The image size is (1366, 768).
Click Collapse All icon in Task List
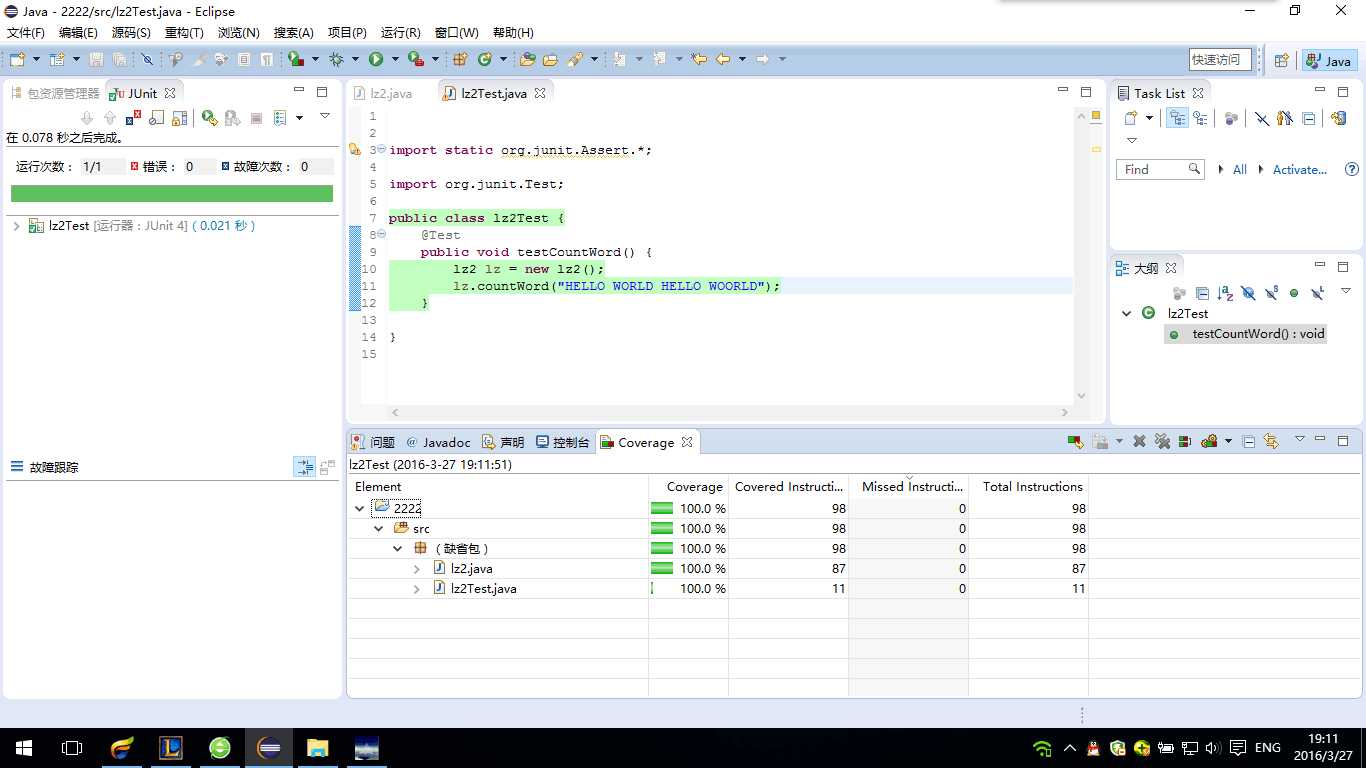pyautogui.click(x=1308, y=118)
